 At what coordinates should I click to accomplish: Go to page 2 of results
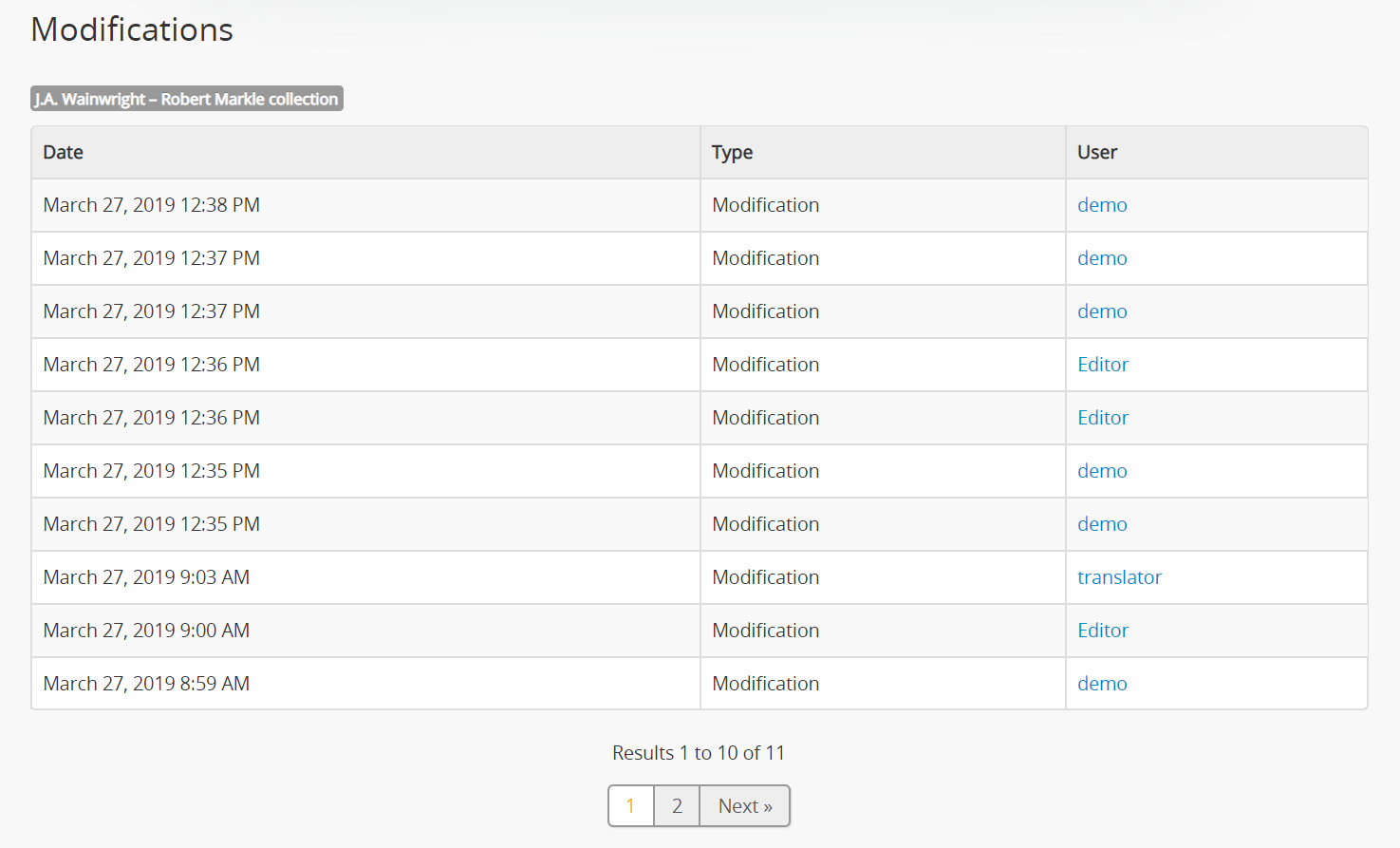click(x=677, y=806)
